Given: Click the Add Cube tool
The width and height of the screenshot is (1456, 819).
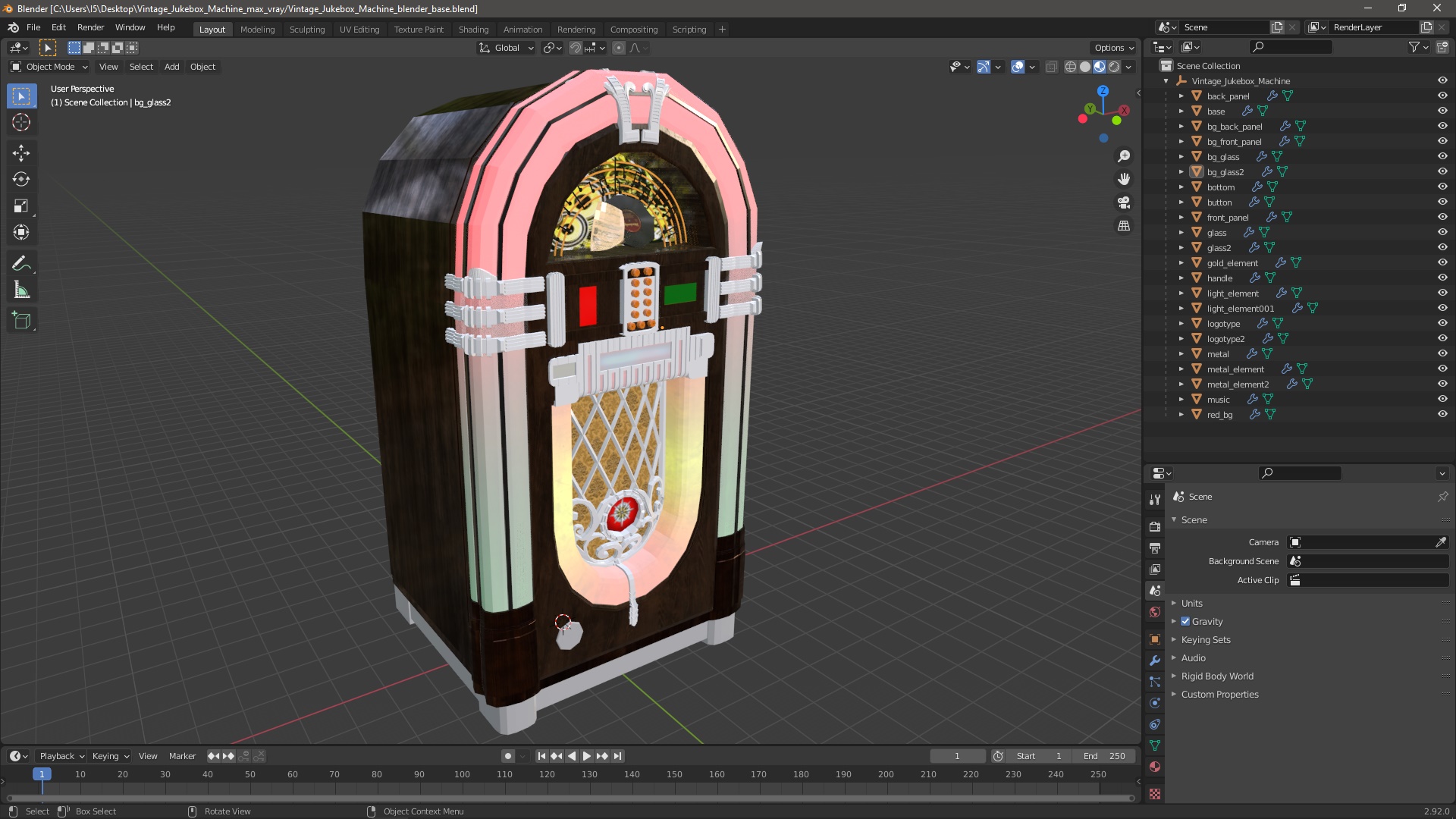Looking at the screenshot, I should coord(21,321).
